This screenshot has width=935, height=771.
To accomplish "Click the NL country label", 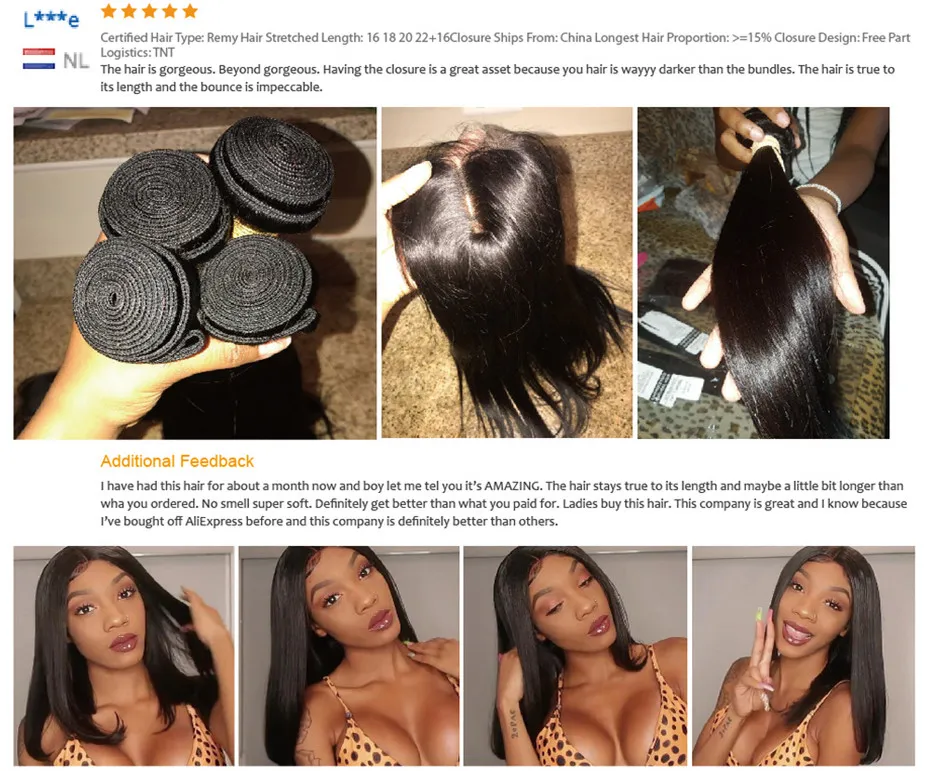I will [76, 60].
